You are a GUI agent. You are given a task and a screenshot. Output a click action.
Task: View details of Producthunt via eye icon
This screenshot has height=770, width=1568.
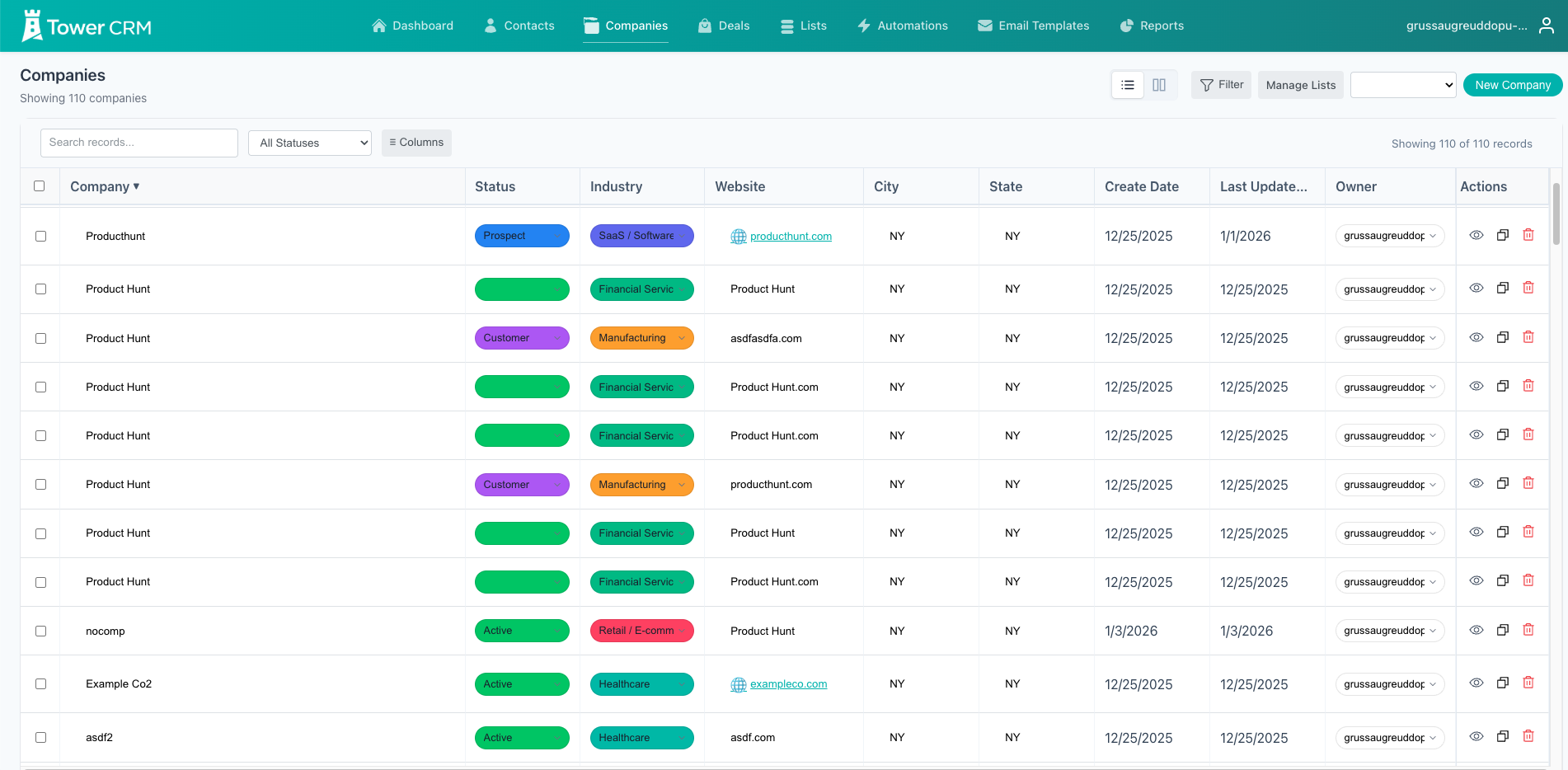pyautogui.click(x=1476, y=235)
